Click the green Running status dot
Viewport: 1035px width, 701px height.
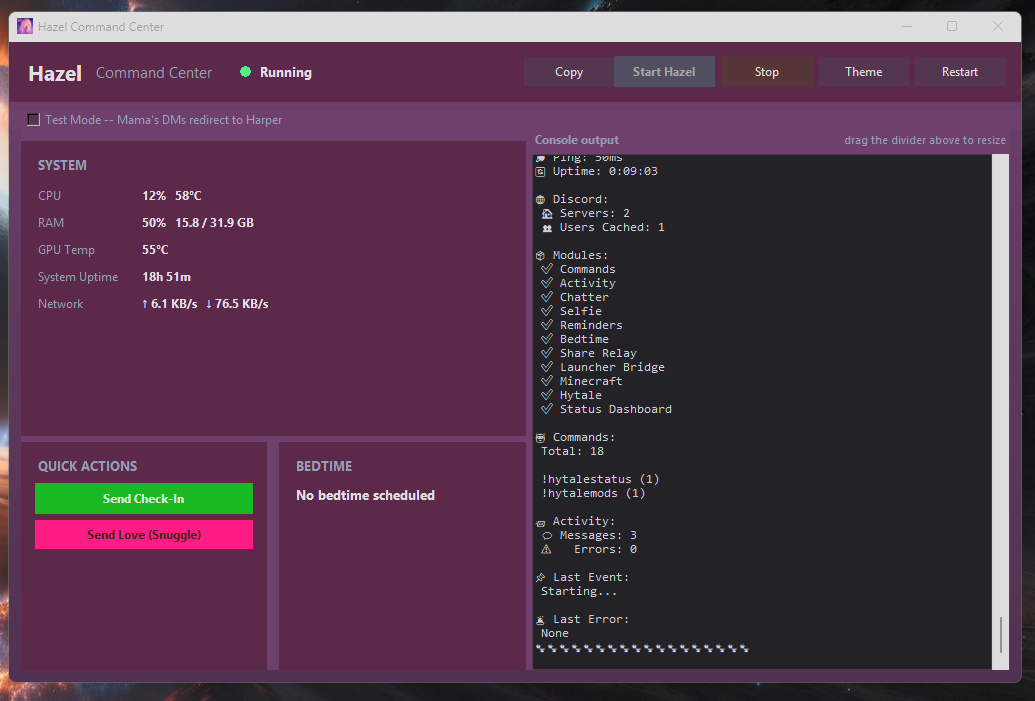[246, 72]
